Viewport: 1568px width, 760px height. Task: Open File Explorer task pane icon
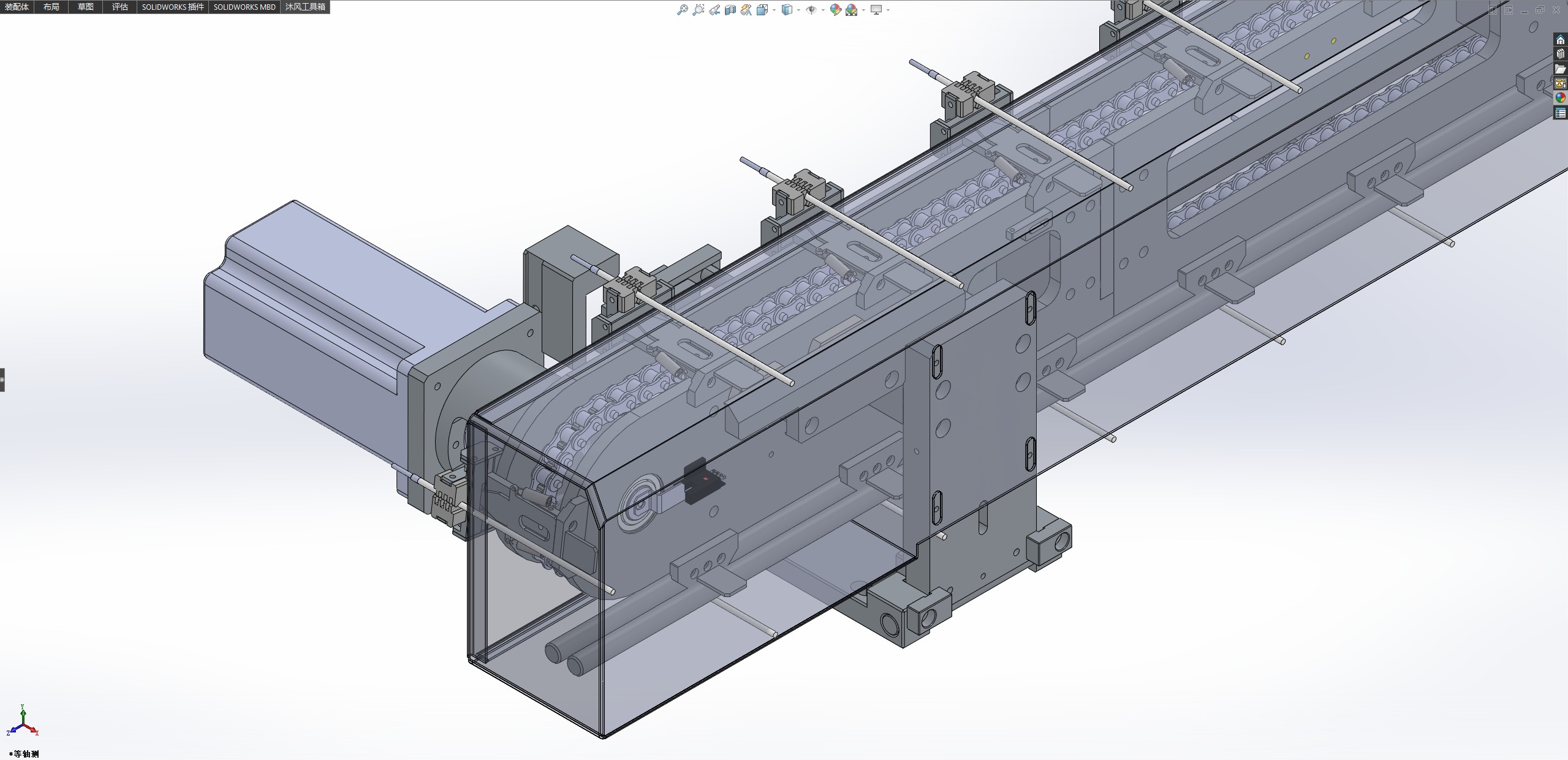point(1561,69)
